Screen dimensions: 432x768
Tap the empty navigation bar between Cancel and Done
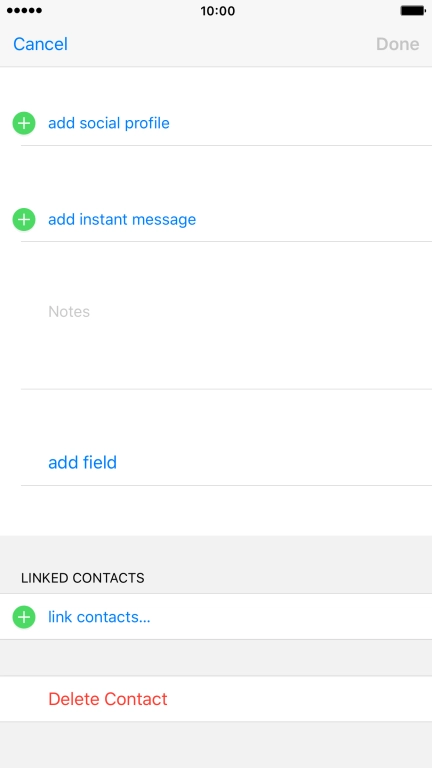[x=221, y=44]
